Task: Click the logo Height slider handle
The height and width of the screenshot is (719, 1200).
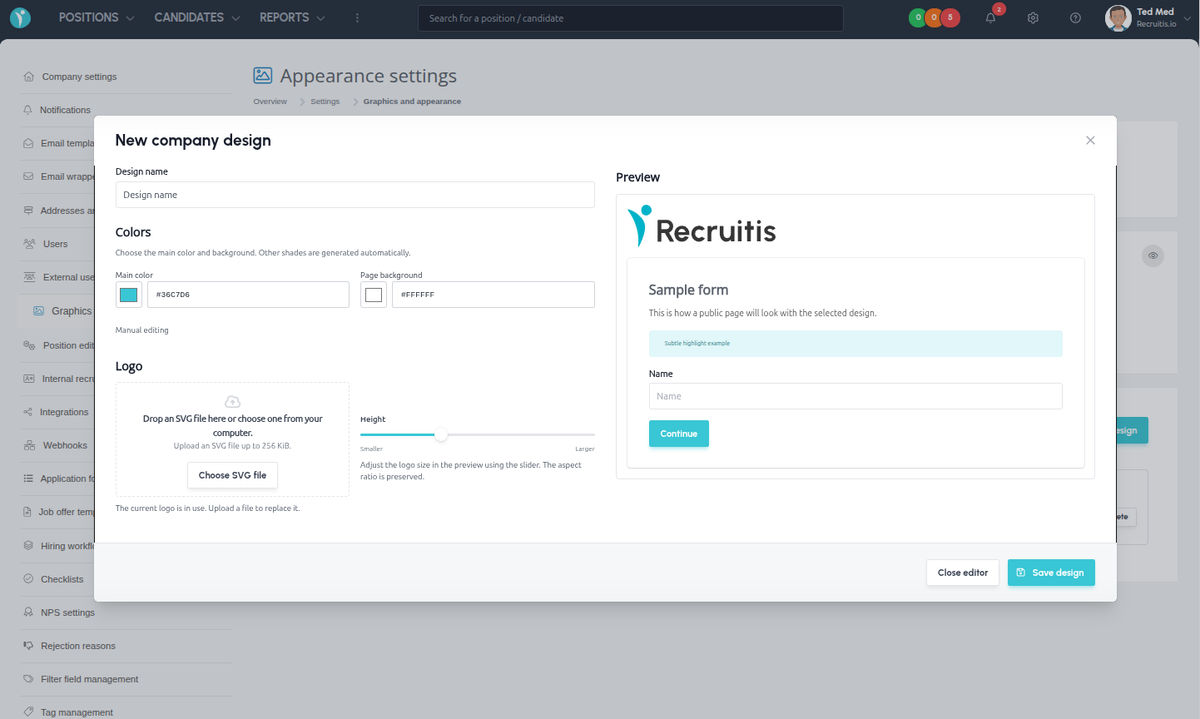Action: 441,434
